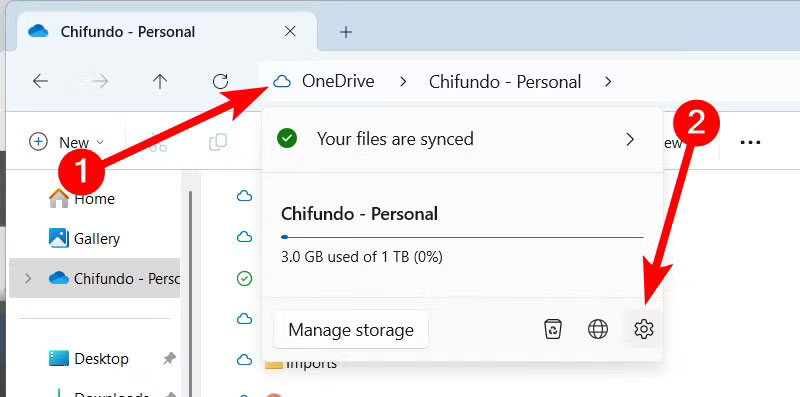Navigate up one folder level
800x397 pixels.
tap(160, 81)
